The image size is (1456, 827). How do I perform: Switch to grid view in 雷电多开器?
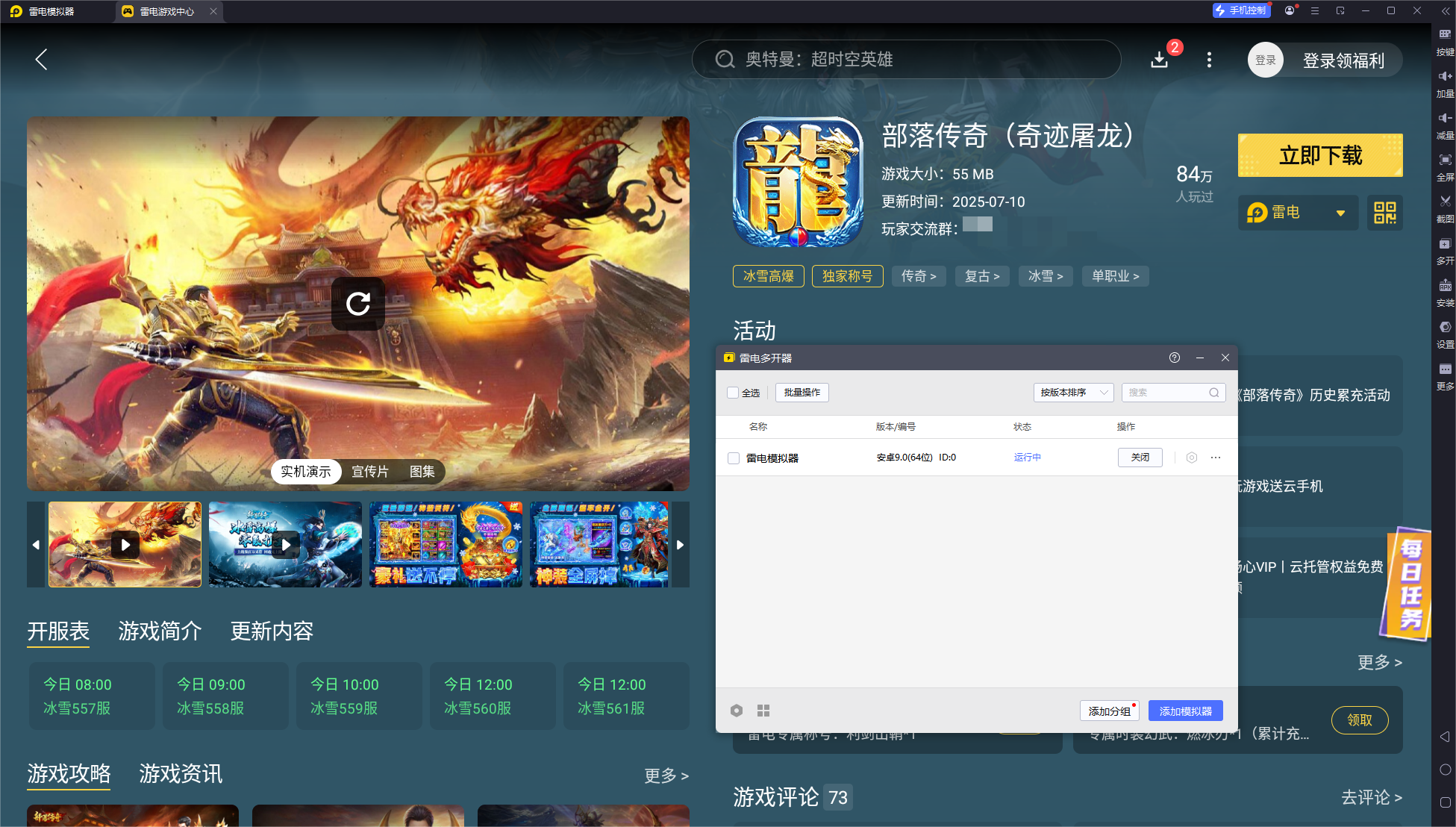(x=763, y=711)
